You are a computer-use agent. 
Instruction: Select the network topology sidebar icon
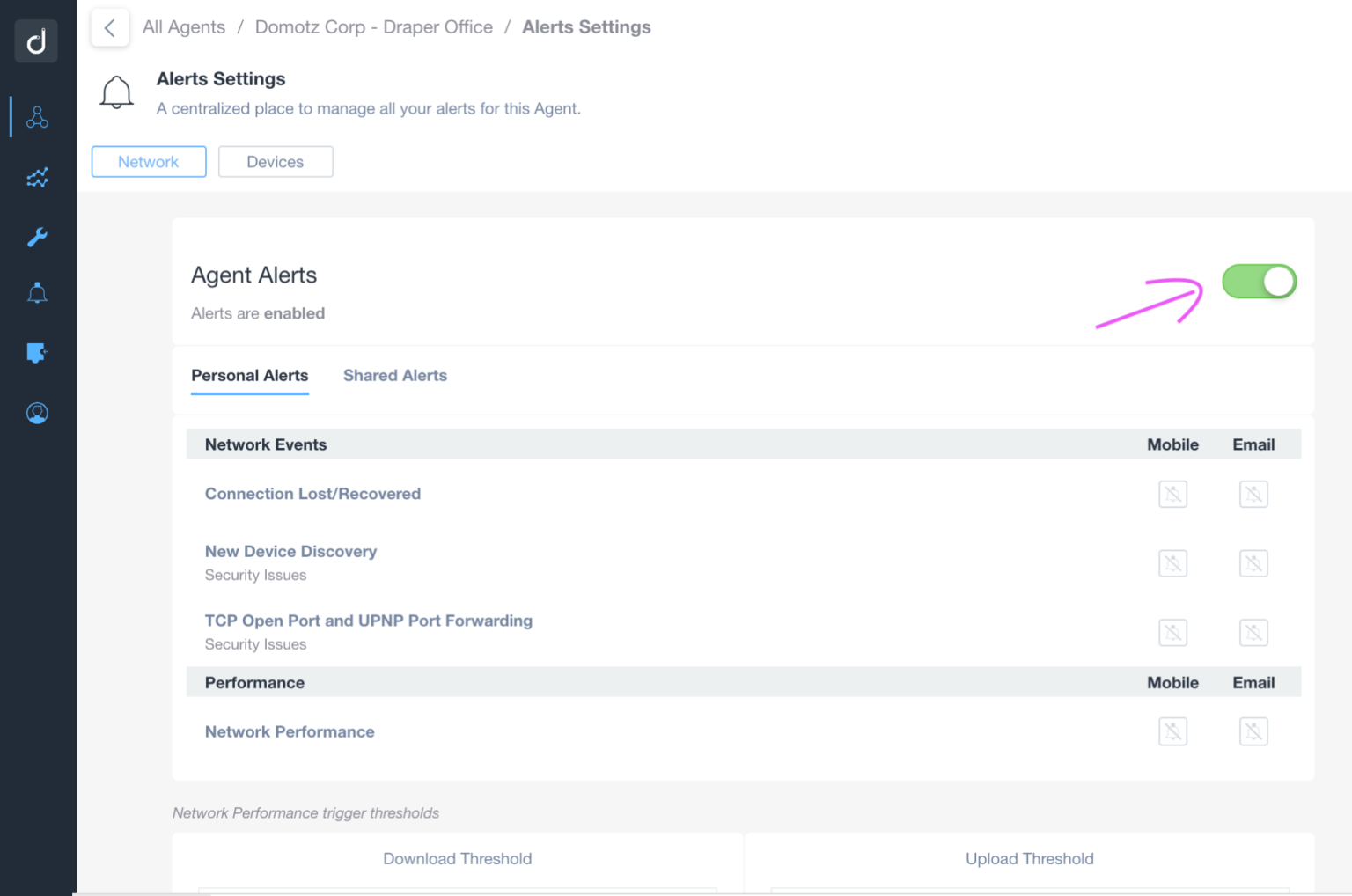click(37, 116)
